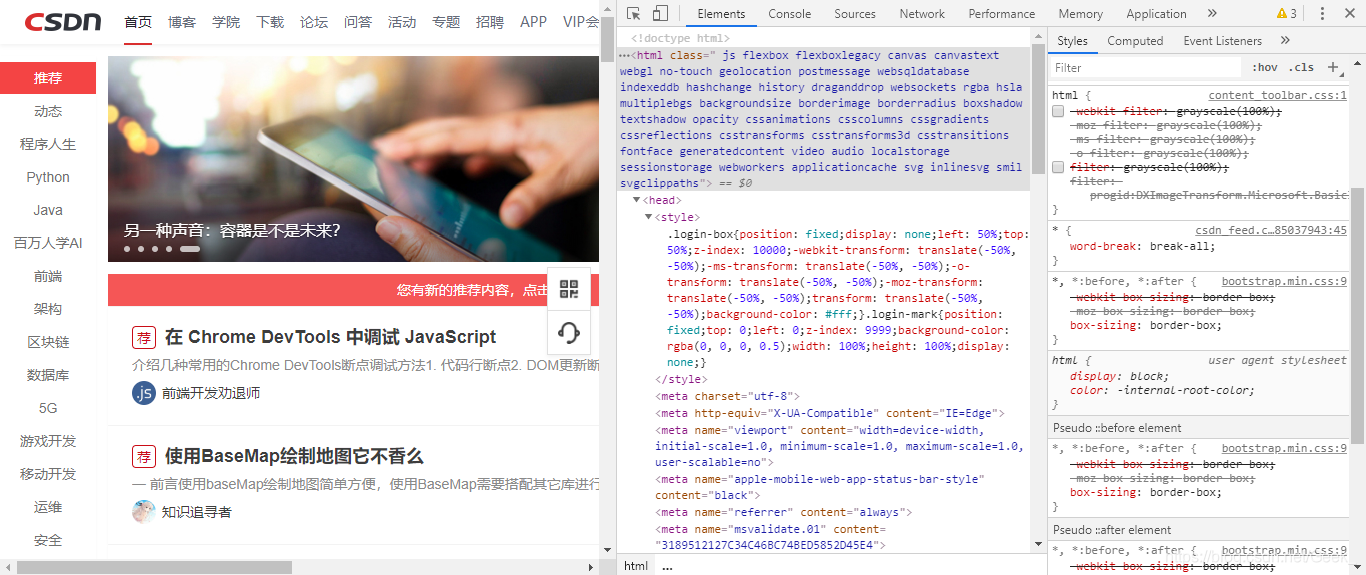Open the Sources tab

pos(855,14)
